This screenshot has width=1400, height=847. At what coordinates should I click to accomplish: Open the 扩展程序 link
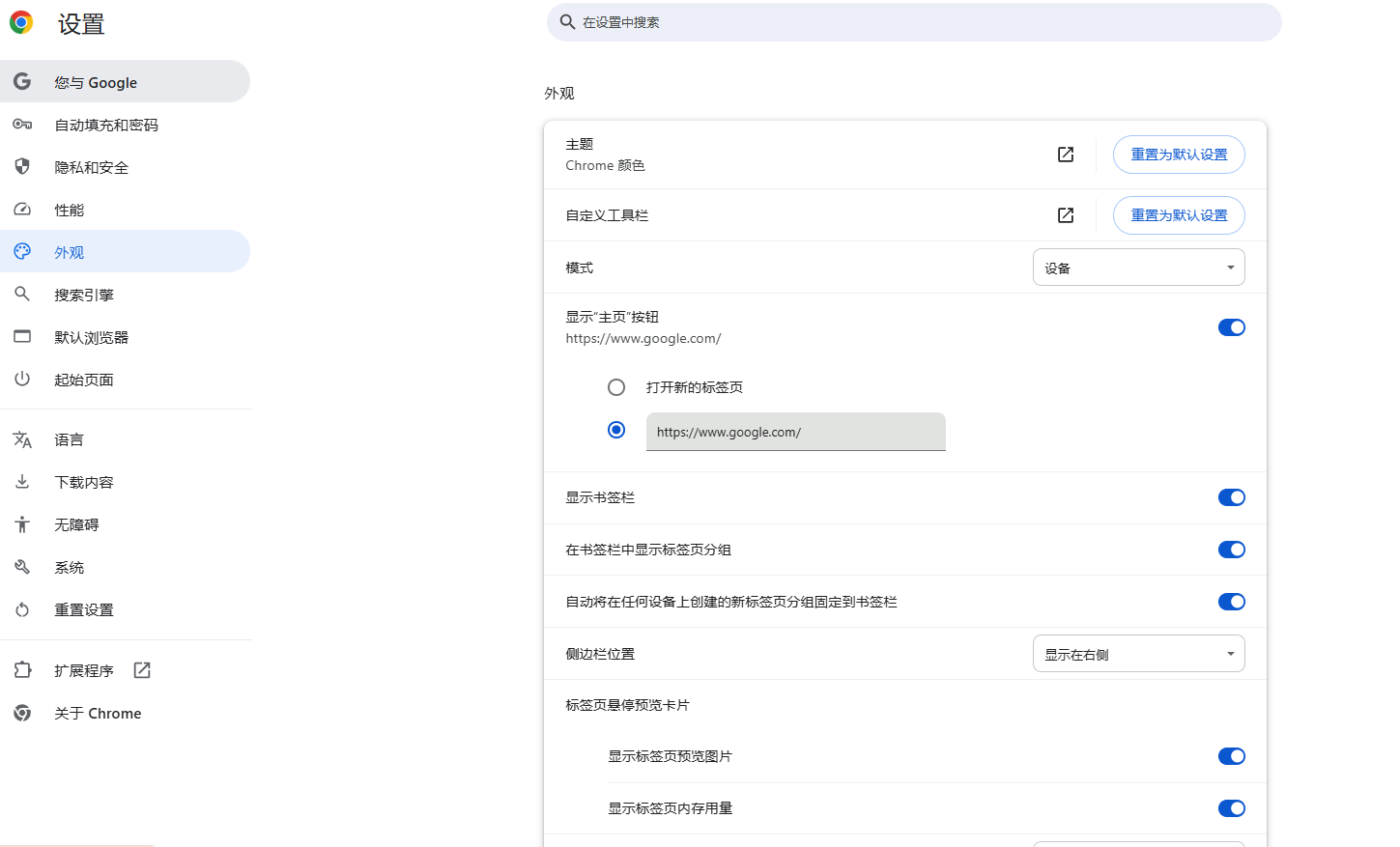(x=125, y=670)
